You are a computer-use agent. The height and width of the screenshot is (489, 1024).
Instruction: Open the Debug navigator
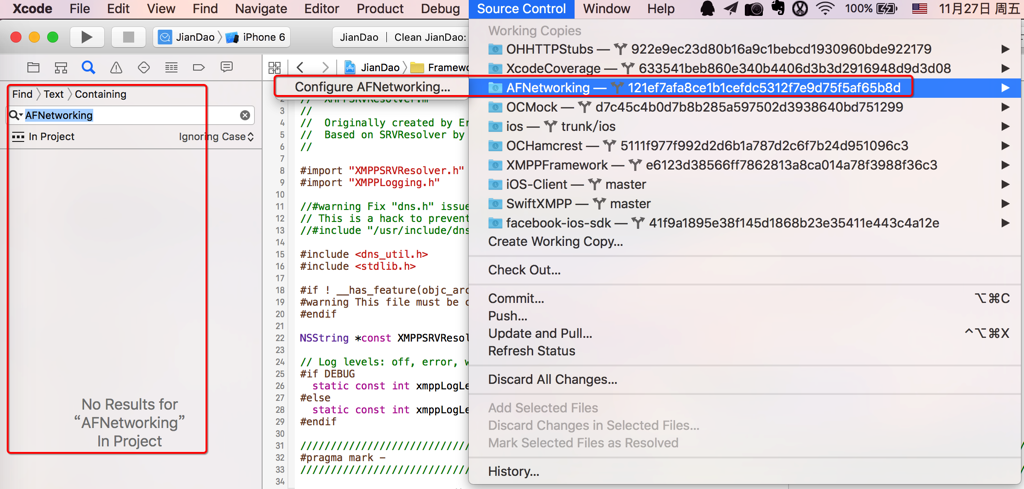click(171, 68)
